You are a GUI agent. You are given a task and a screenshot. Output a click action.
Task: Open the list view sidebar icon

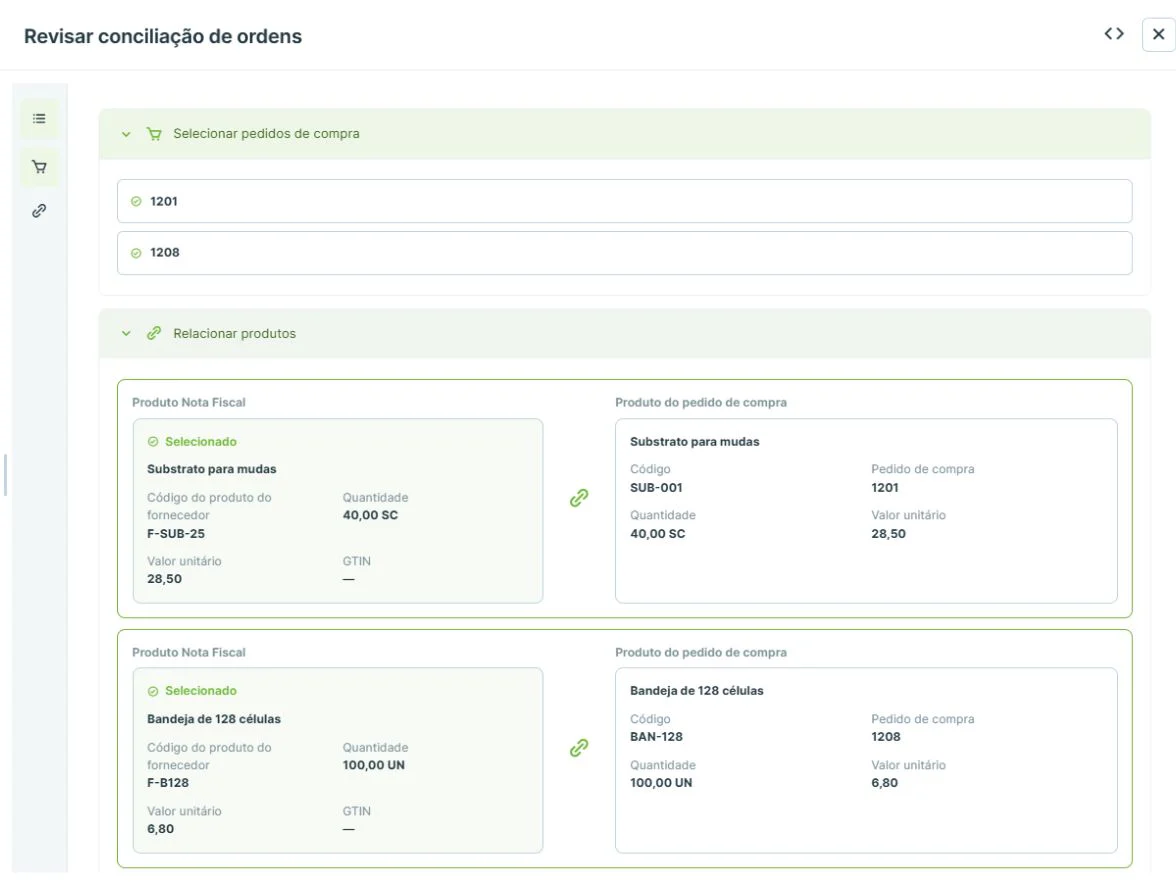[x=39, y=118]
